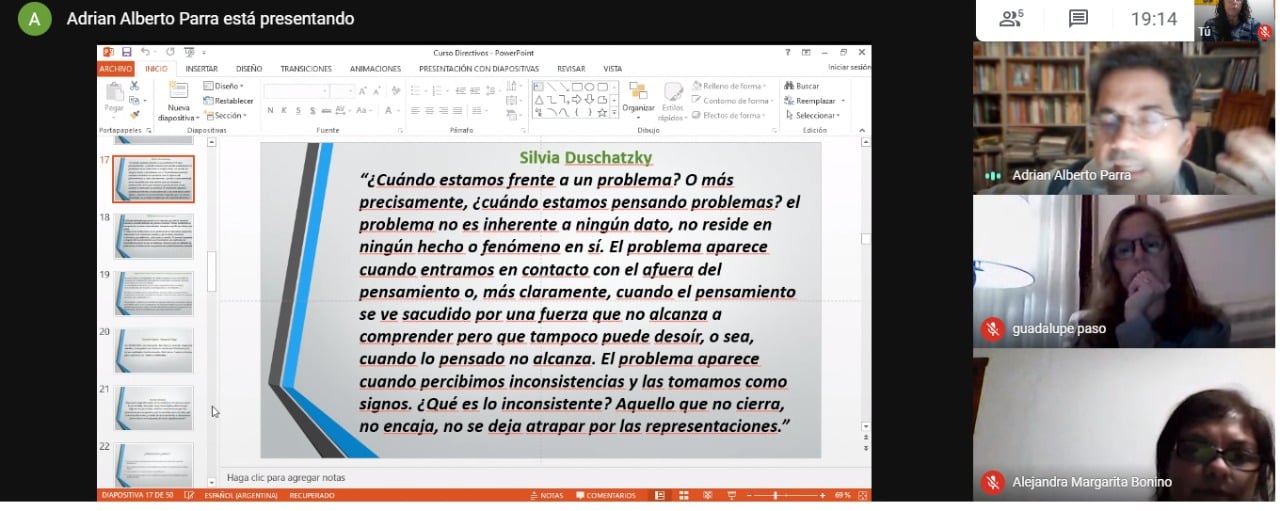Screen dimensions: 1280x511
Task: Click the Organizar arrange icon
Action: (x=638, y=92)
